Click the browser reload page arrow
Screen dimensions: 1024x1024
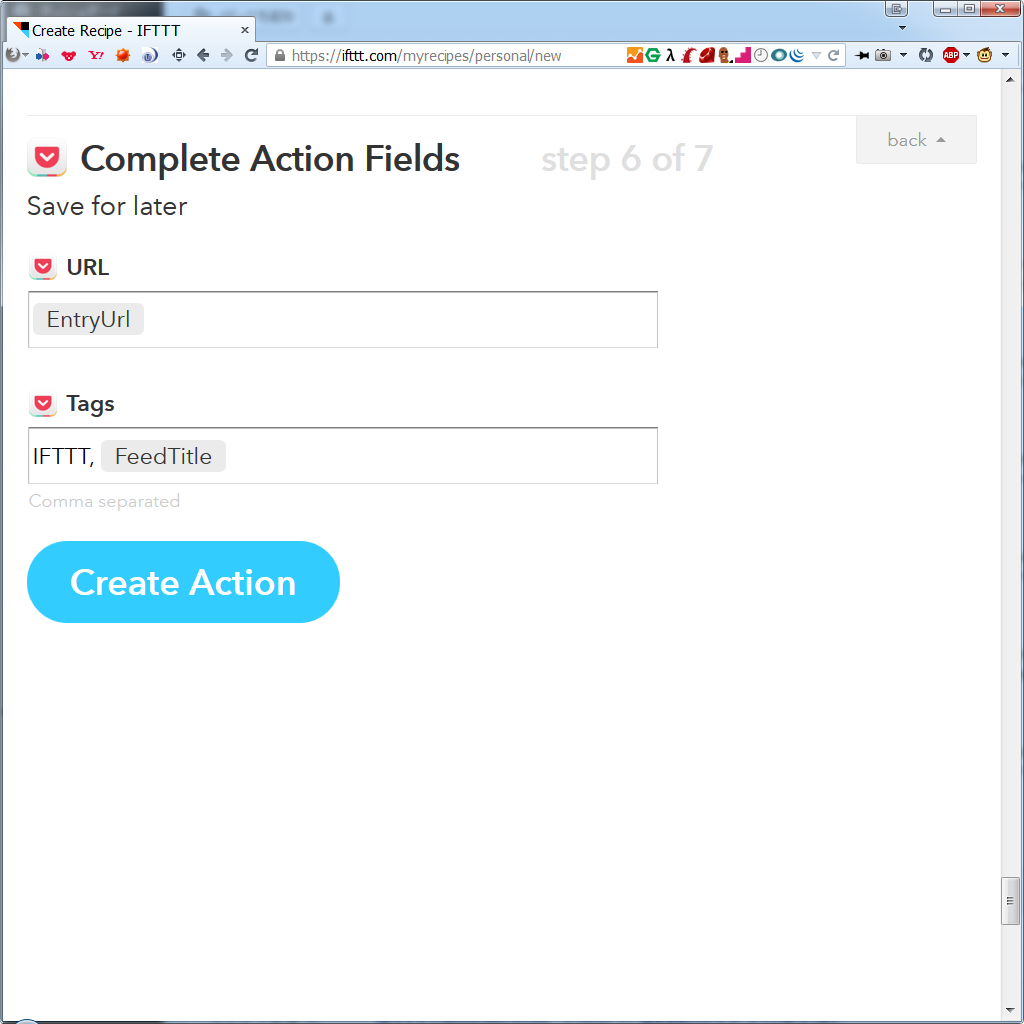click(251, 56)
